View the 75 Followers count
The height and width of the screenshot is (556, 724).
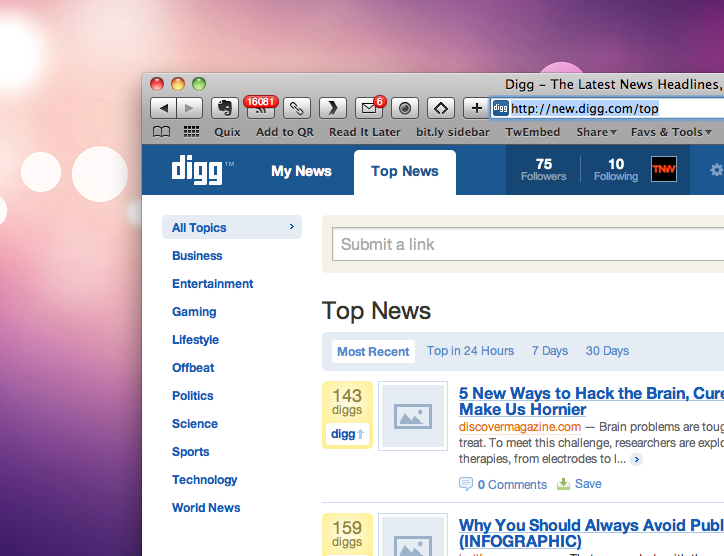click(543, 169)
